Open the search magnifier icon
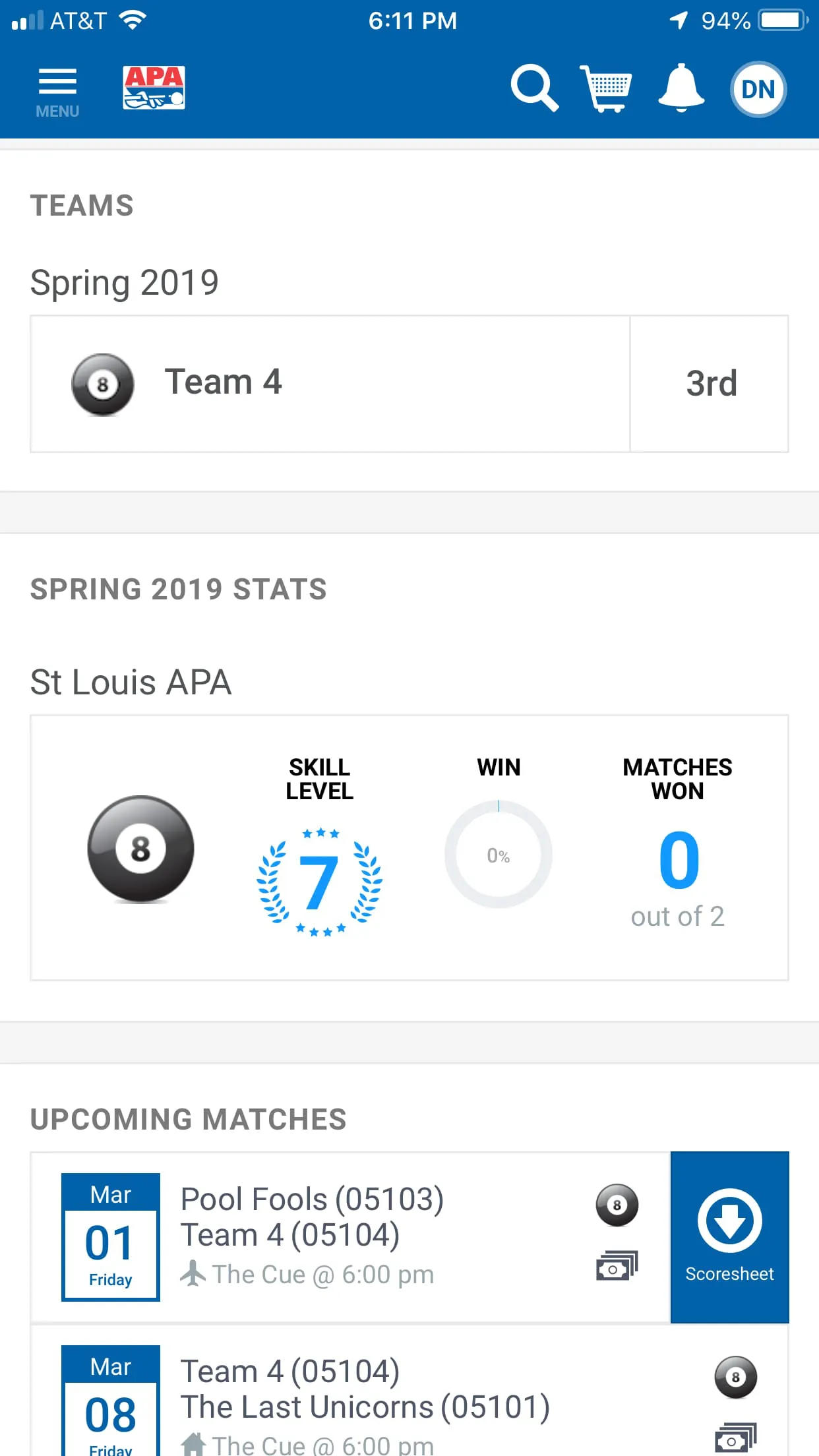The height and width of the screenshot is (1456, 819). tap(534, 88)
